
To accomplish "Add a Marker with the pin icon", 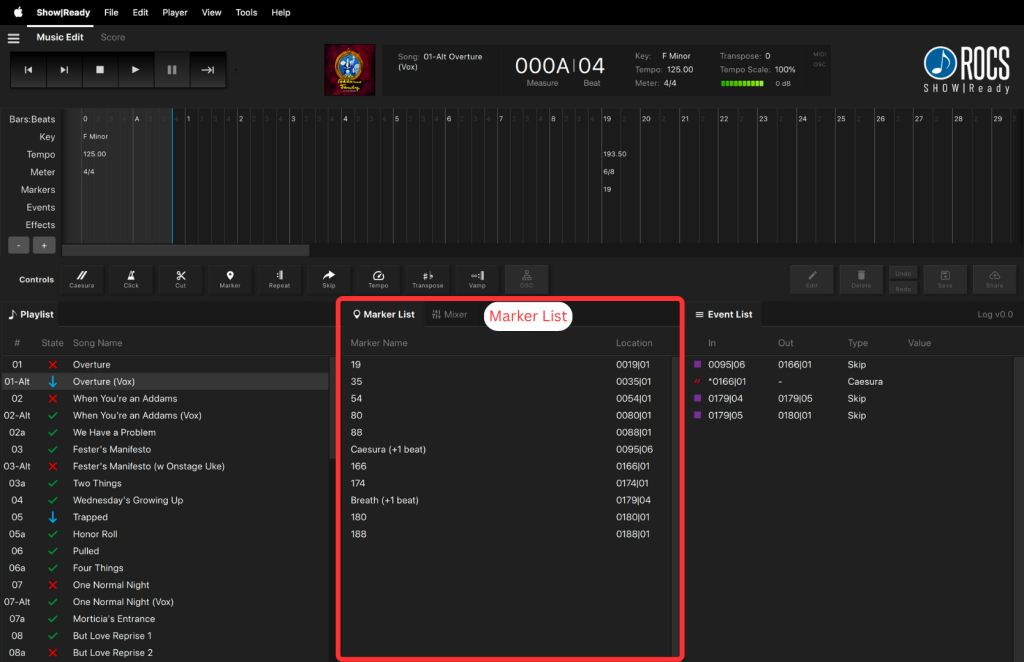I will 230,279.
